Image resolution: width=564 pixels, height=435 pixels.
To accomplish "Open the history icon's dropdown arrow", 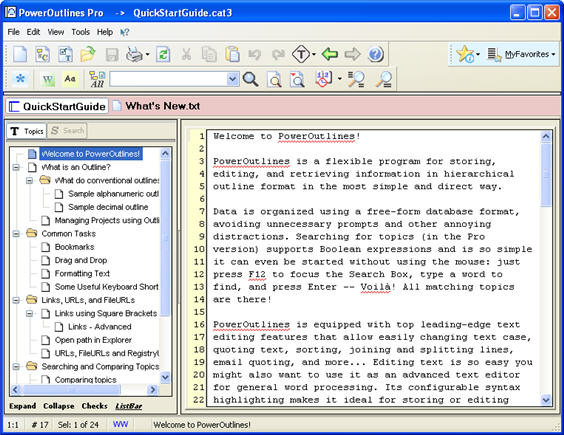I will click(340, 78).
